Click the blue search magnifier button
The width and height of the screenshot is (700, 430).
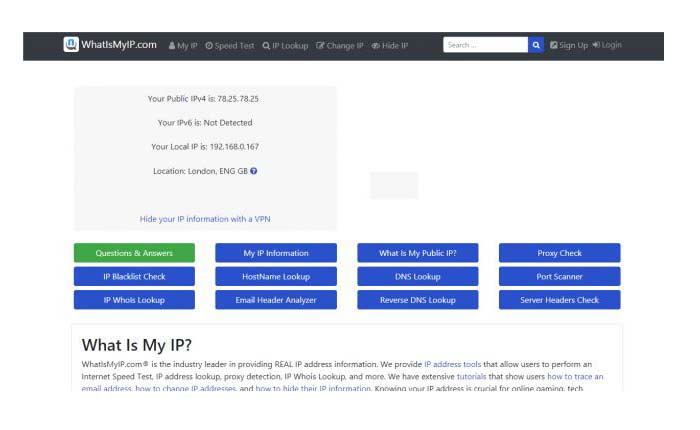coord(536,45)
